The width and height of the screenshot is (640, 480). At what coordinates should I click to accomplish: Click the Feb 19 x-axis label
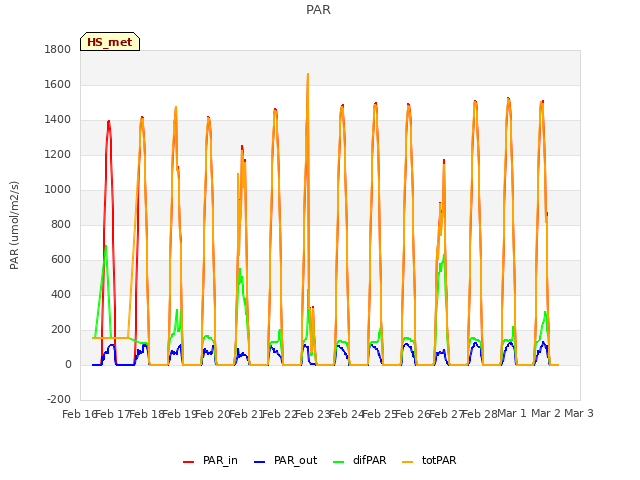[179, 414]
